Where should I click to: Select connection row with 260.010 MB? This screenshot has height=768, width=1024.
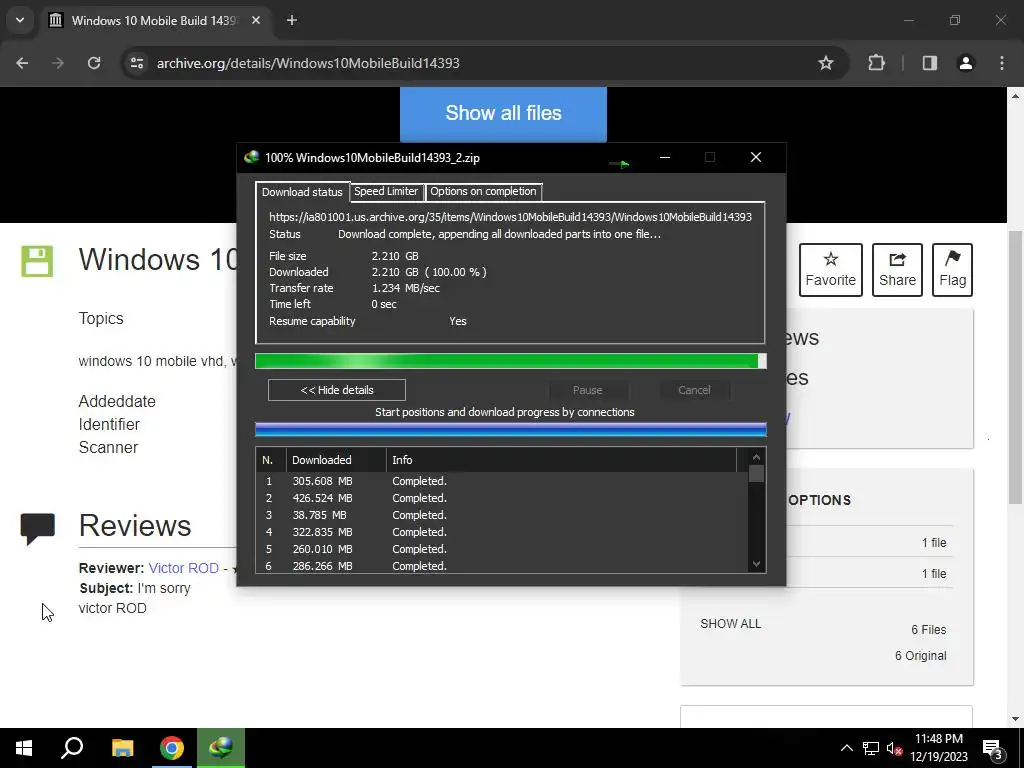coord(502,549)
